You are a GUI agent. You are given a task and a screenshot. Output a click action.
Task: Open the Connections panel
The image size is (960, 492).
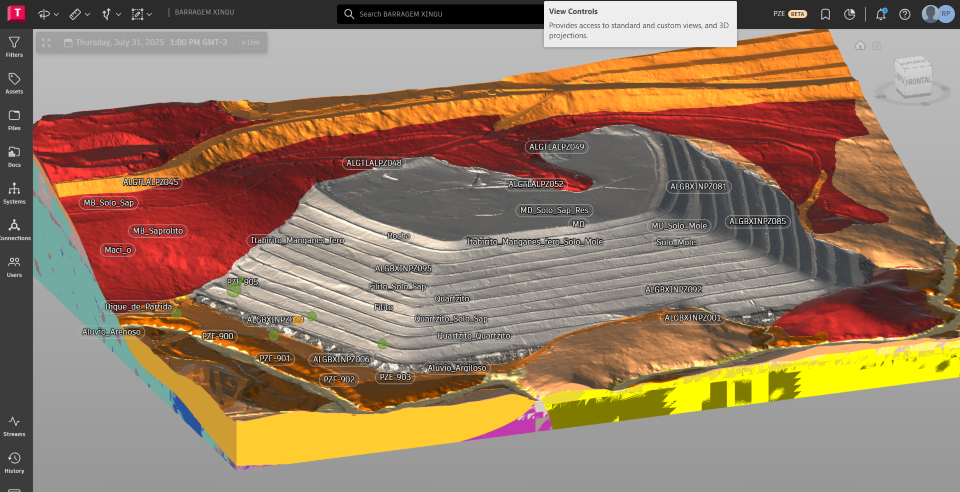coord(14,230)
